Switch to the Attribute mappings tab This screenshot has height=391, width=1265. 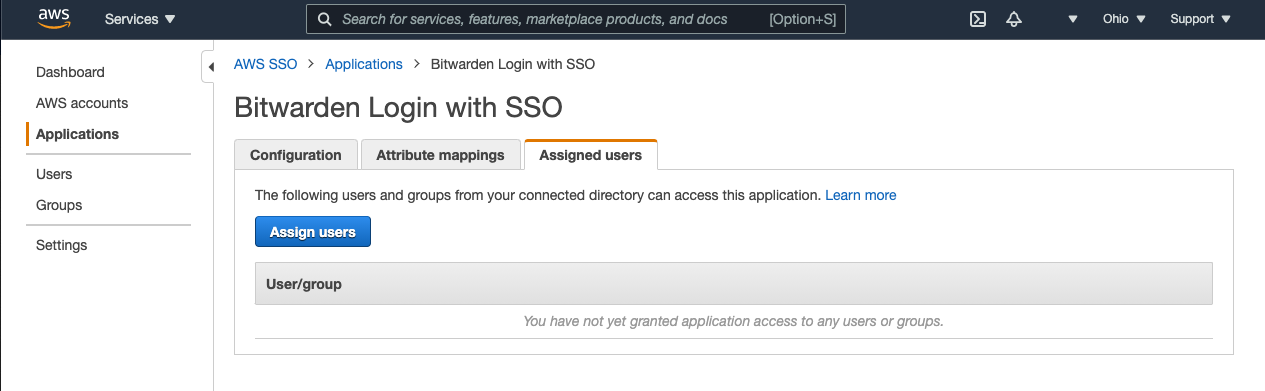click(440, 155)
